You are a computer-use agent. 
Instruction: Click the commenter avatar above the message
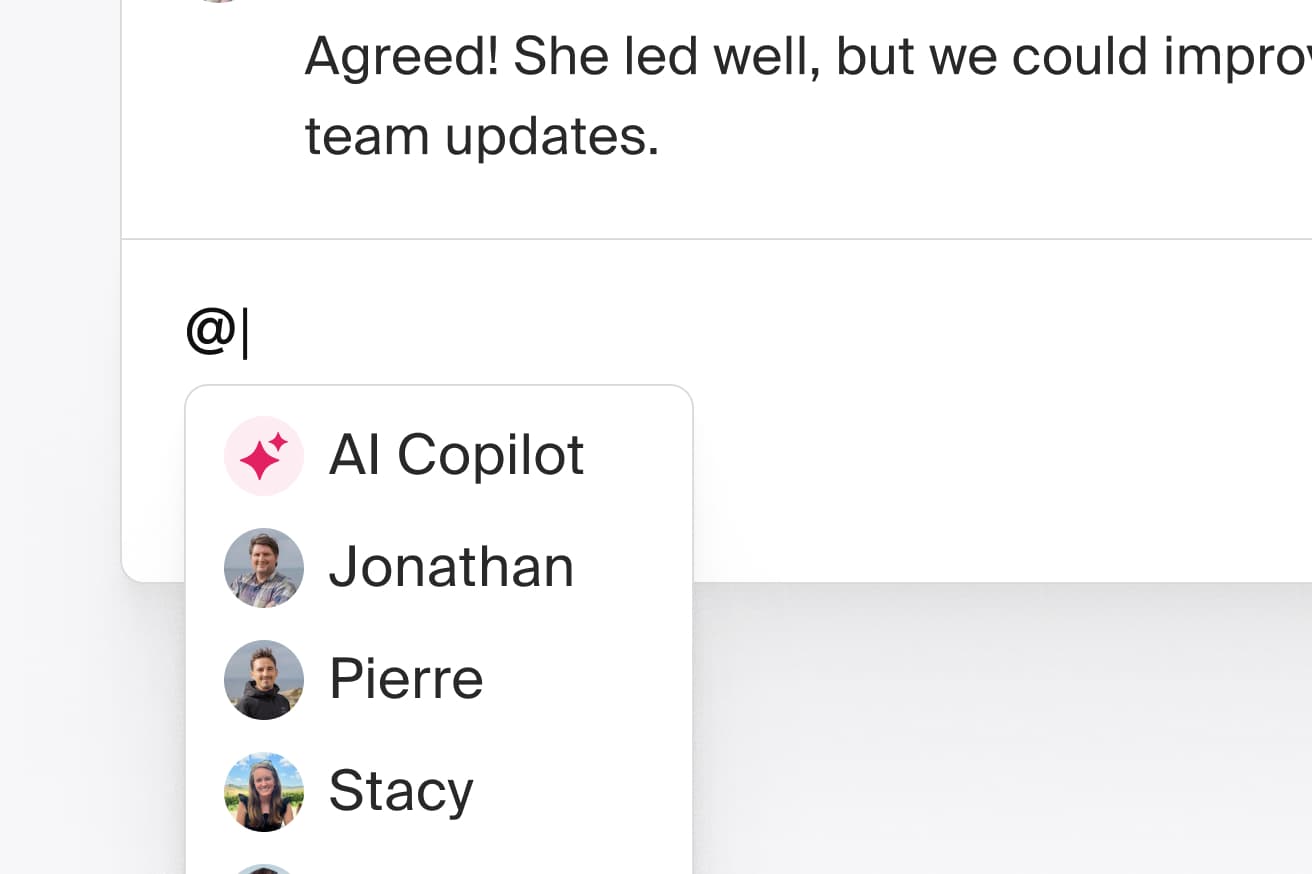[218, 1]
